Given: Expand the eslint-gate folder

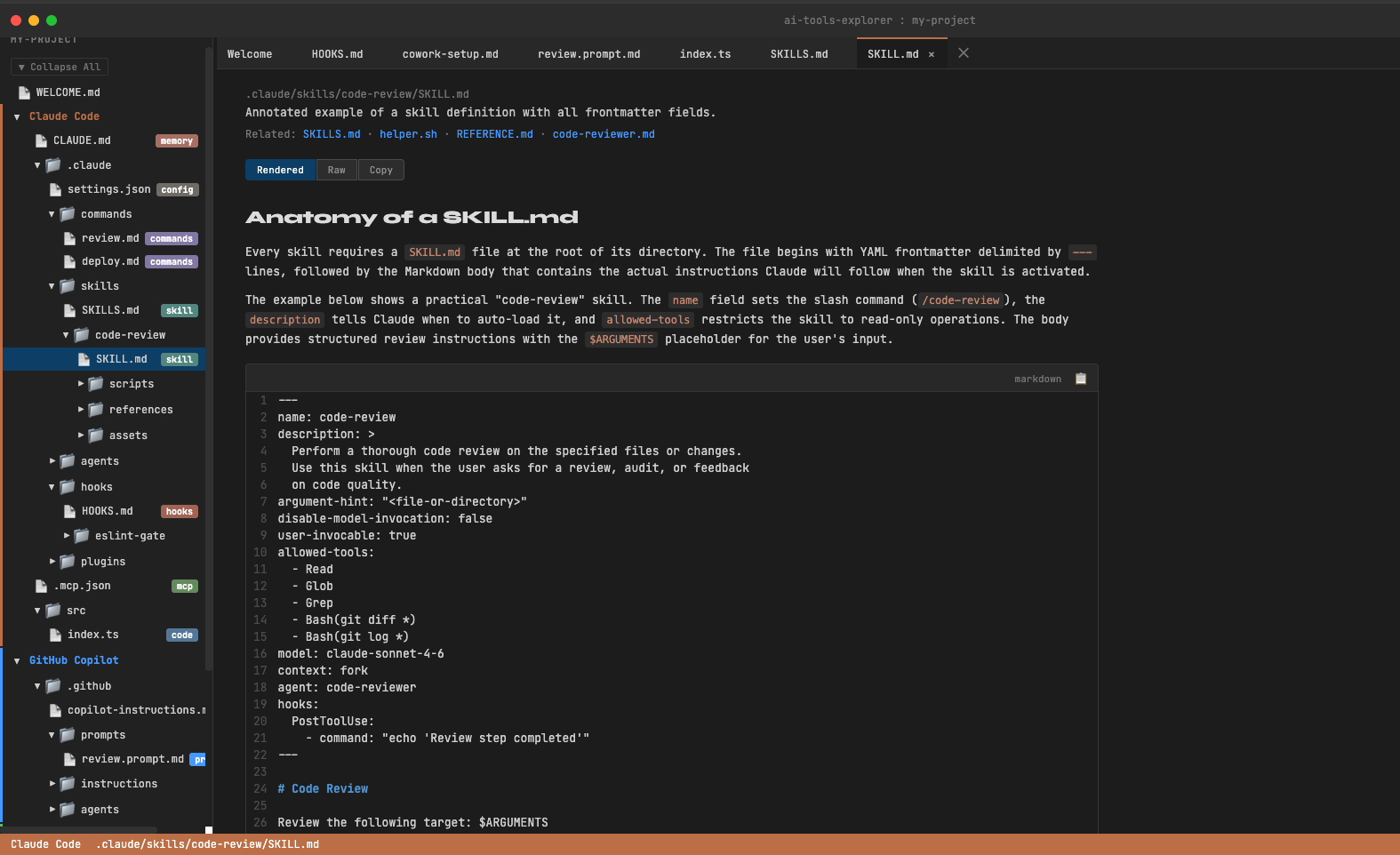Looking at the screenshot, I should tap(67, 536).
